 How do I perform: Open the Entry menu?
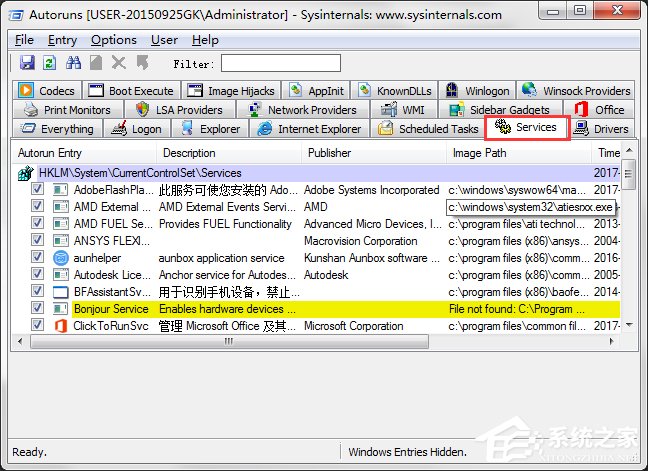[62, 40]
